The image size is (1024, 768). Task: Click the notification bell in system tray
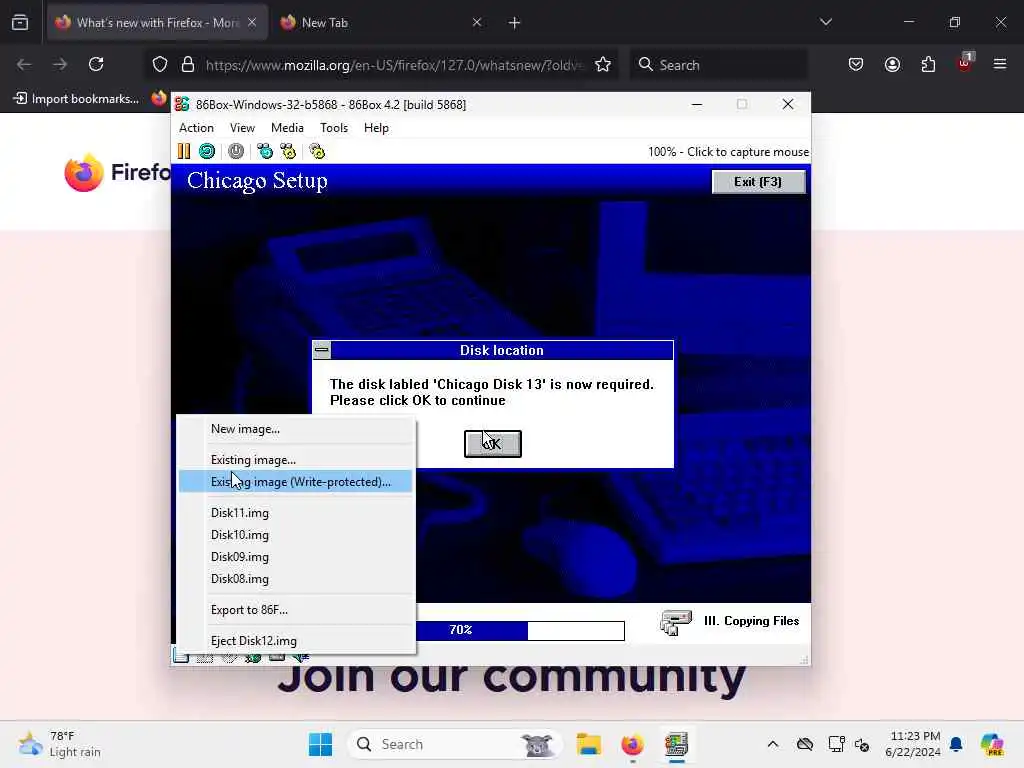tap(956, 744)
